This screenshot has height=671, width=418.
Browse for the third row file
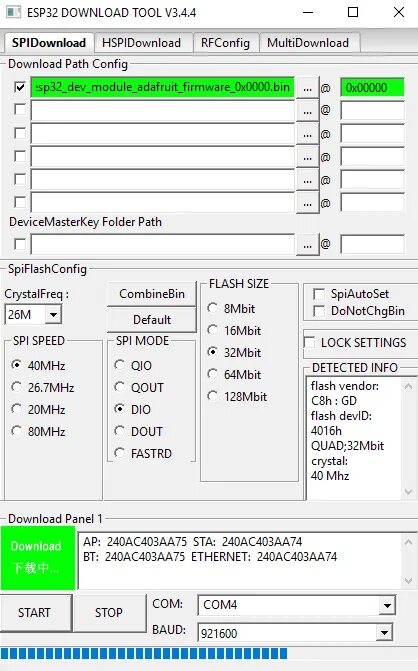click(307, 134)
